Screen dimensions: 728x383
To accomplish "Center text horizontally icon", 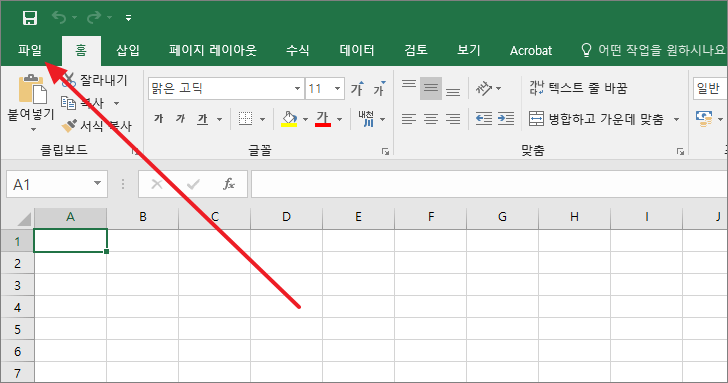I will click(431, 119).
